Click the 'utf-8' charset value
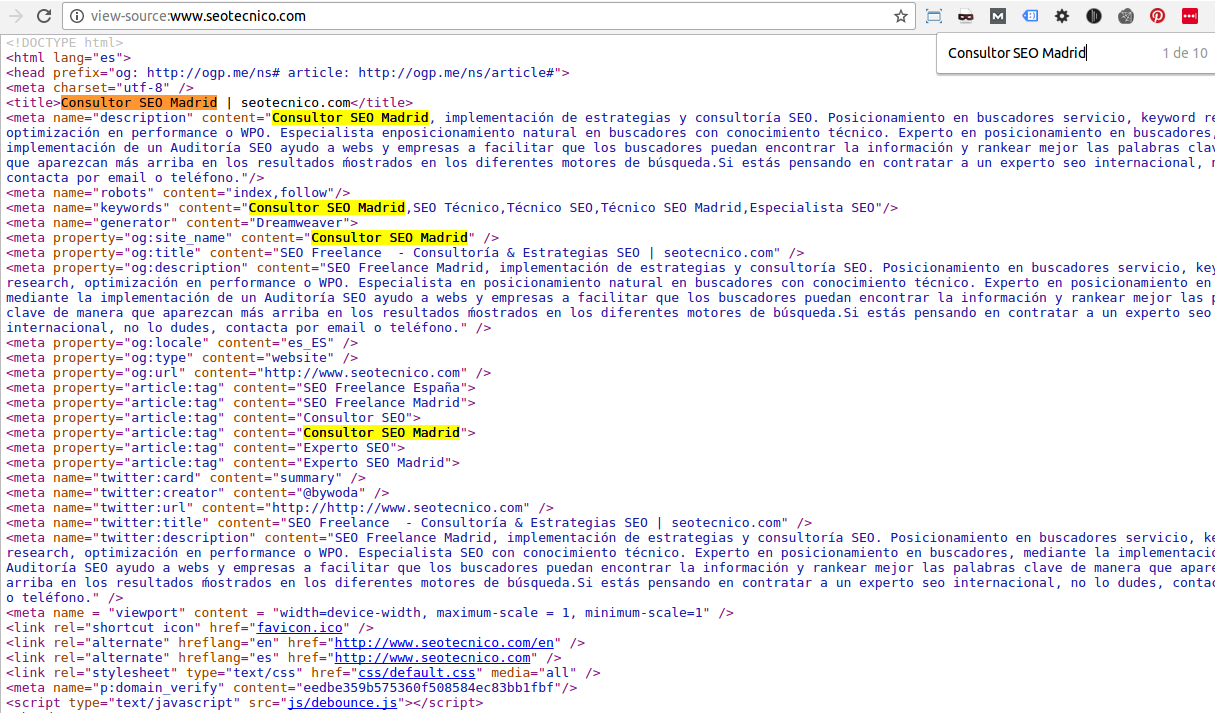 click(x=147, y=88)
